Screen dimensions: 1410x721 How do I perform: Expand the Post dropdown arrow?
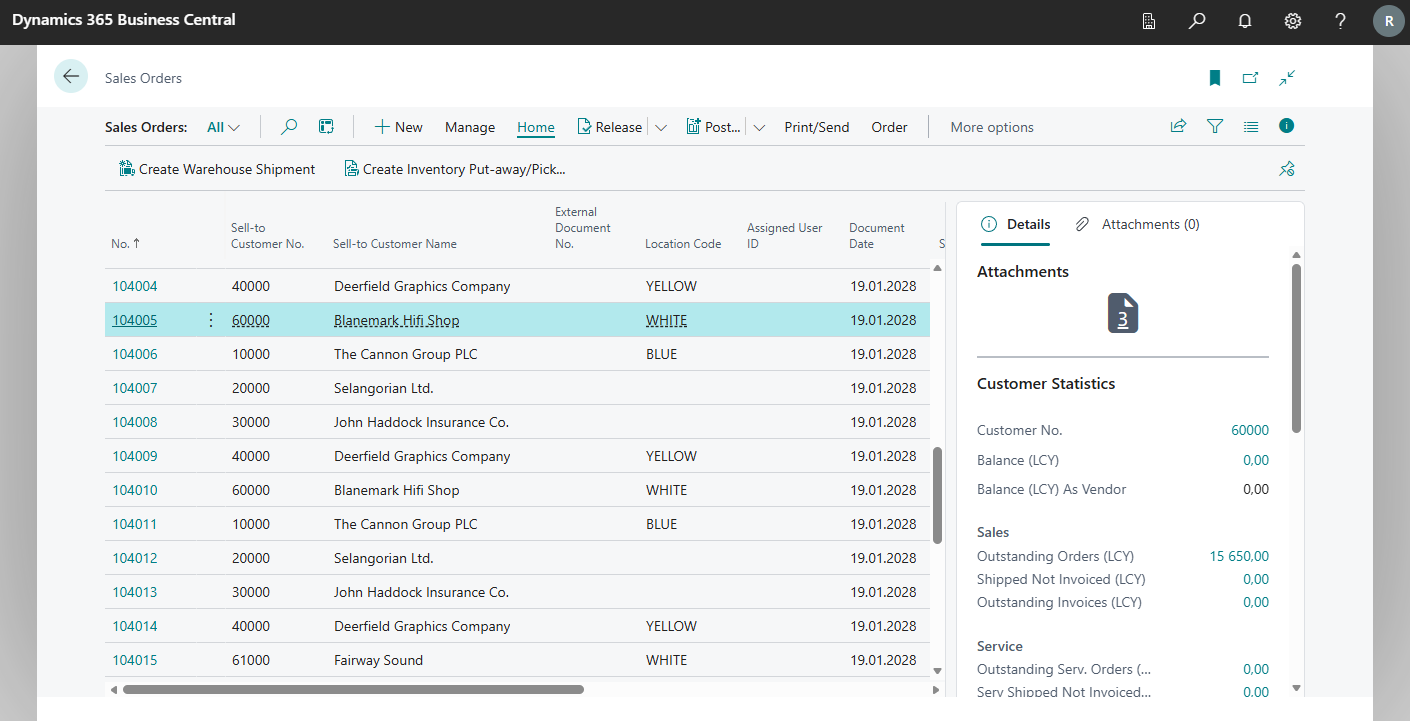click(x=759, y=127)
